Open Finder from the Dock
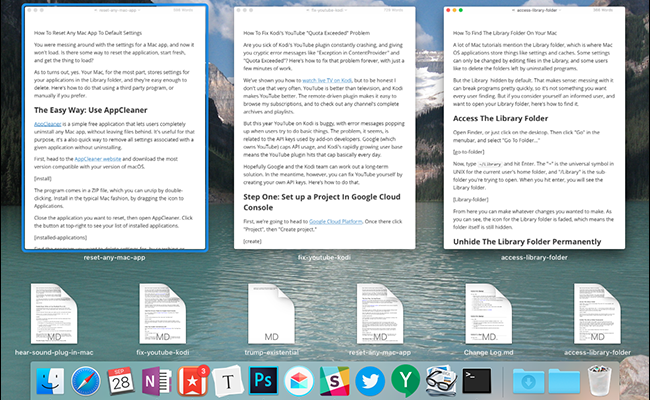This screenshot has height=400, width=650. click(x=48, y=380)
